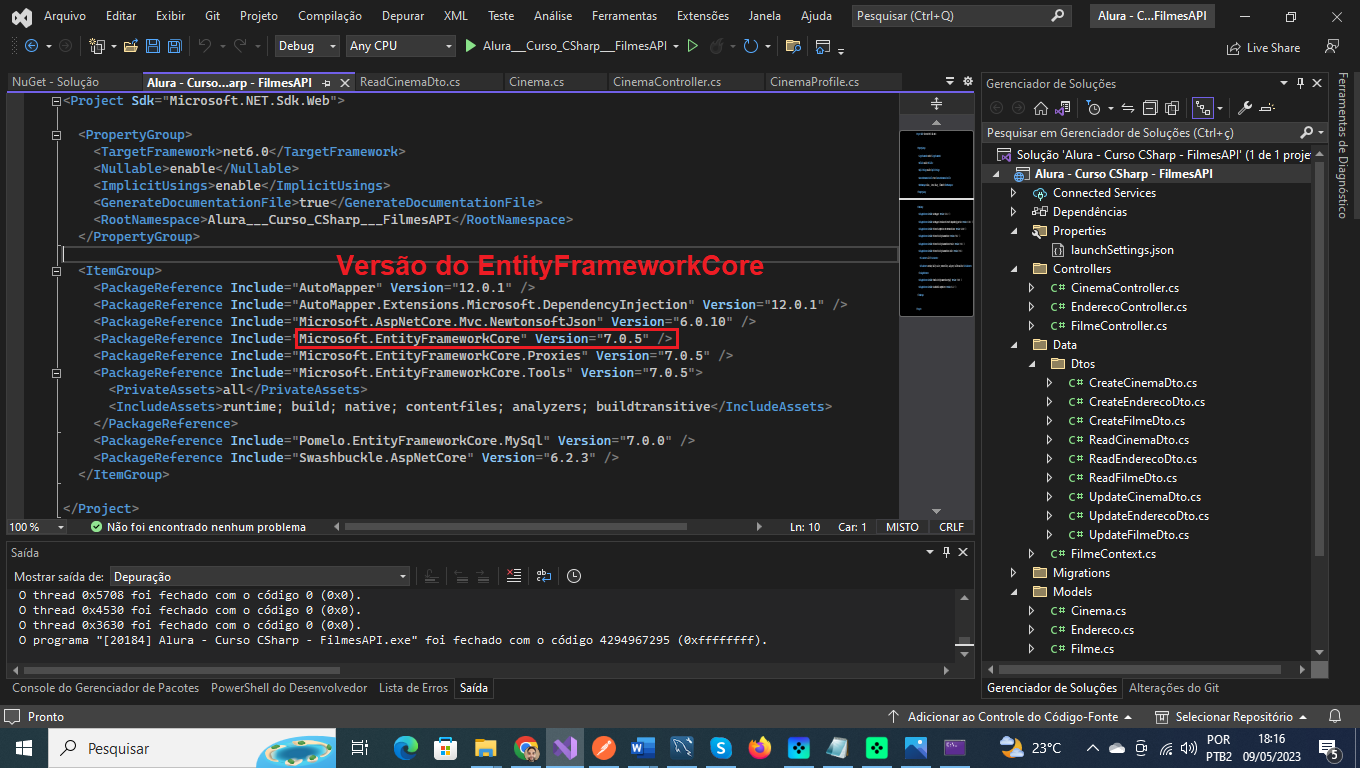Switch to Alterações do Git tab
Image resolution: width=1360 pixels, height=768 pixels.
[1174, 688]
